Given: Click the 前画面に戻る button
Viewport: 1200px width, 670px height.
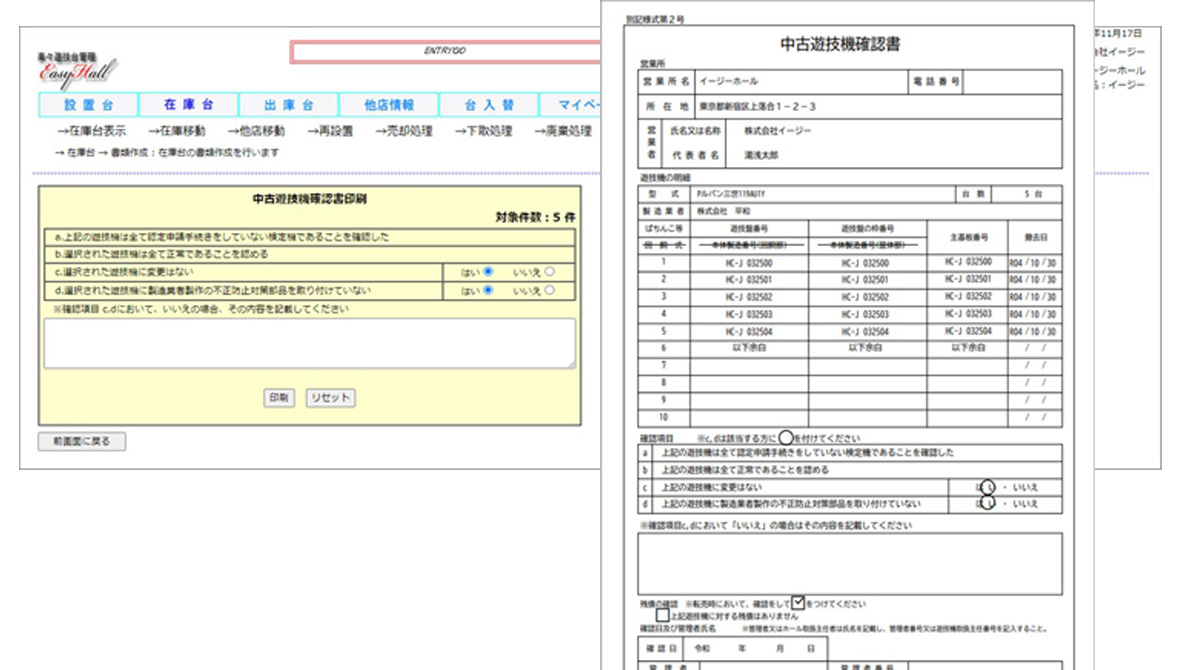Looking at the screenshot, I should (82, 441).
